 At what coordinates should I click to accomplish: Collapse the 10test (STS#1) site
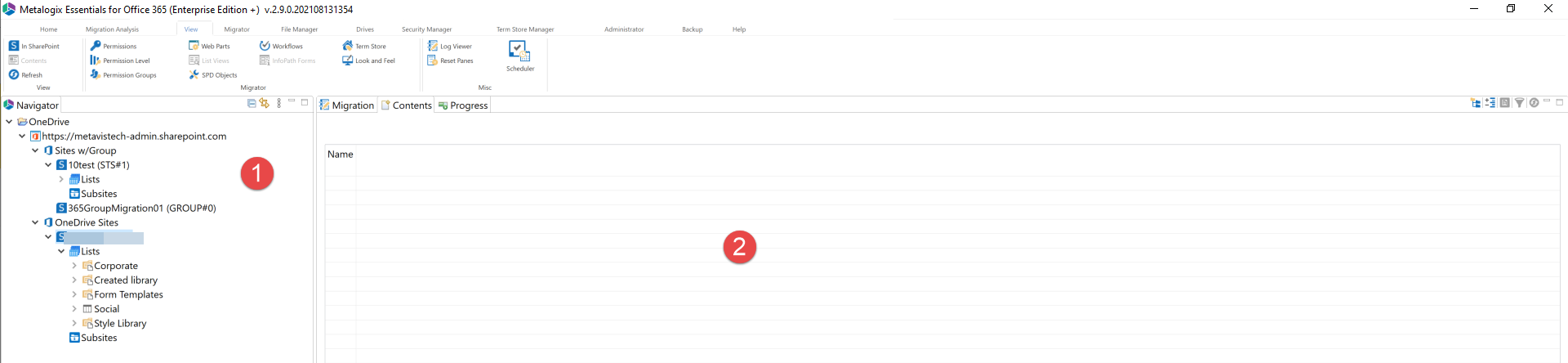click(x=48, y=165)
